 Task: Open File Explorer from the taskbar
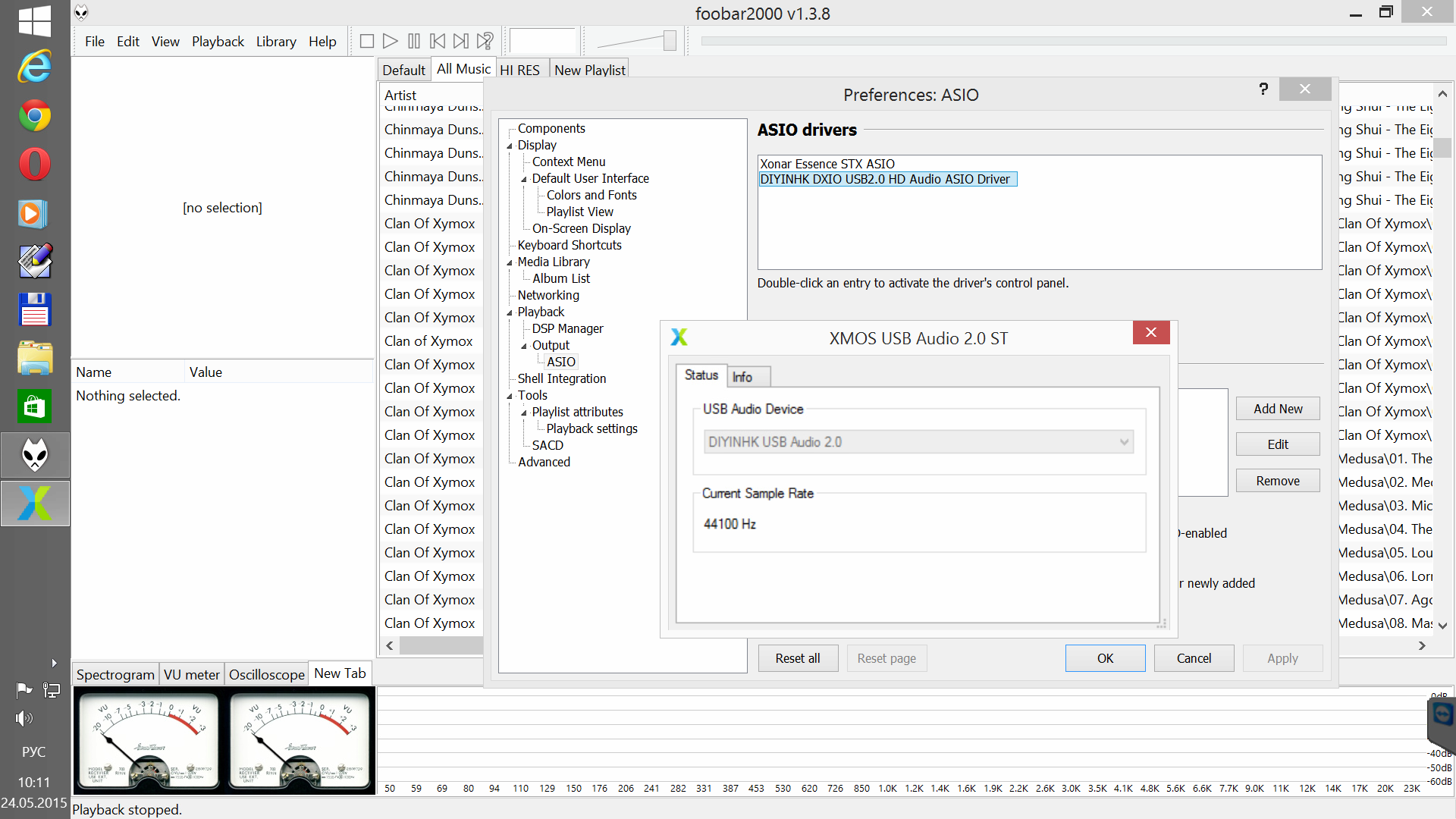(35, 358)
